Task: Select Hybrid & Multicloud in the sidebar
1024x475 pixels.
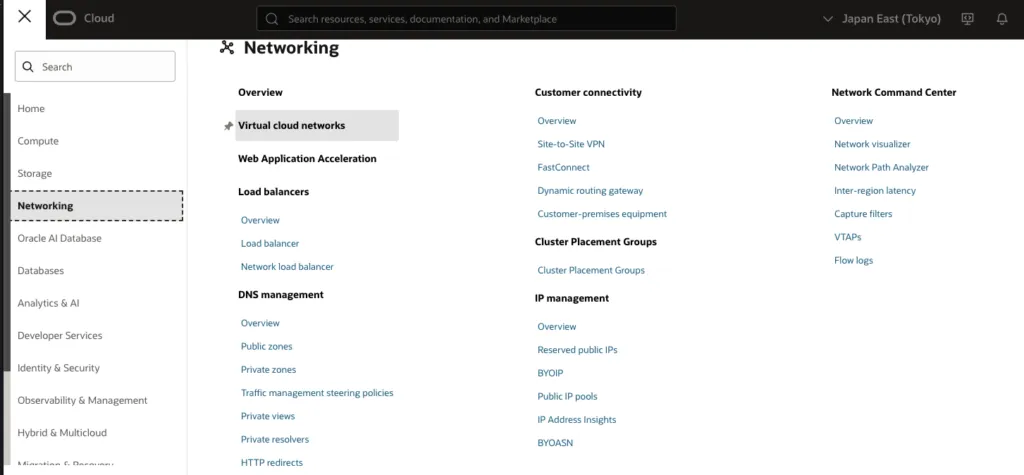Action: (62, 433)
